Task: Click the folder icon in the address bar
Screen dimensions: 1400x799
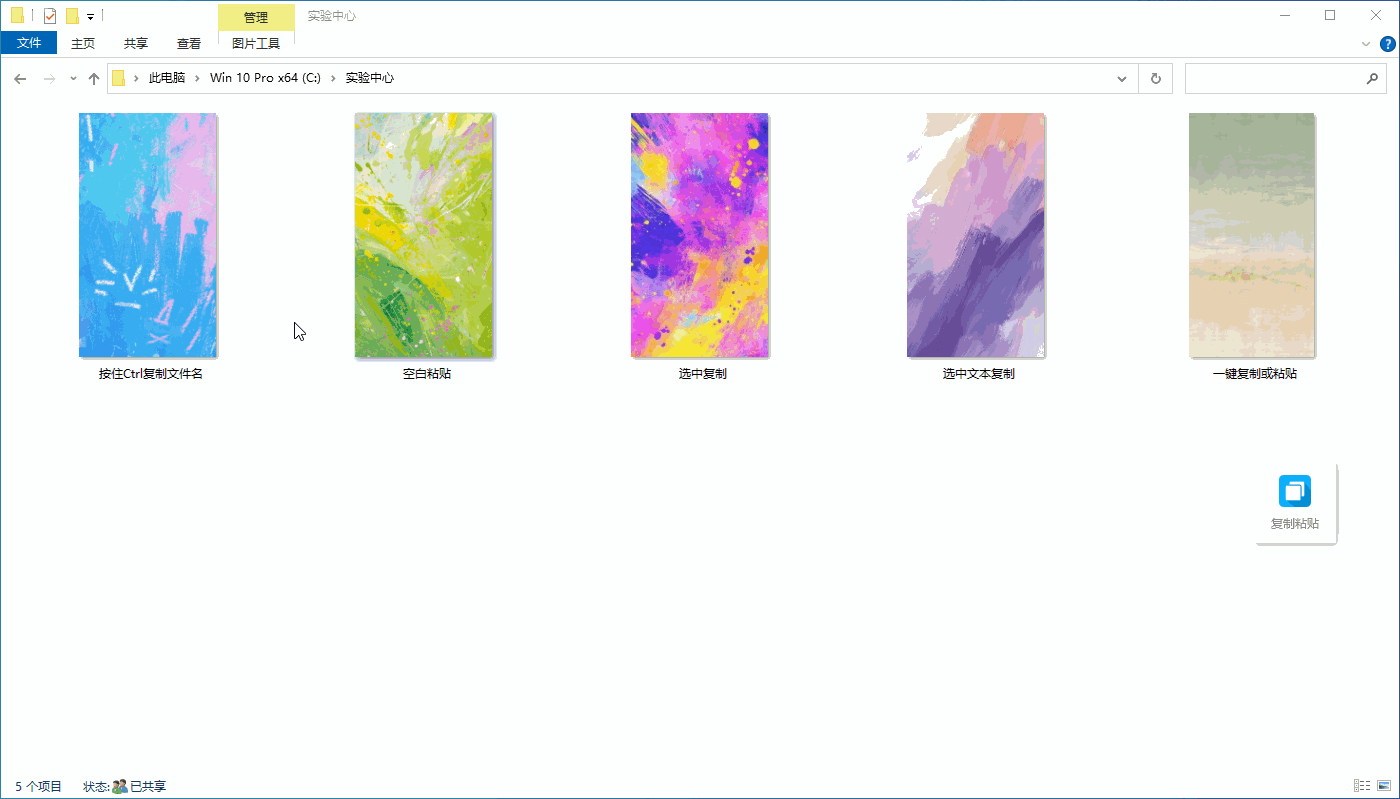Action: click(x=118, y=78)
